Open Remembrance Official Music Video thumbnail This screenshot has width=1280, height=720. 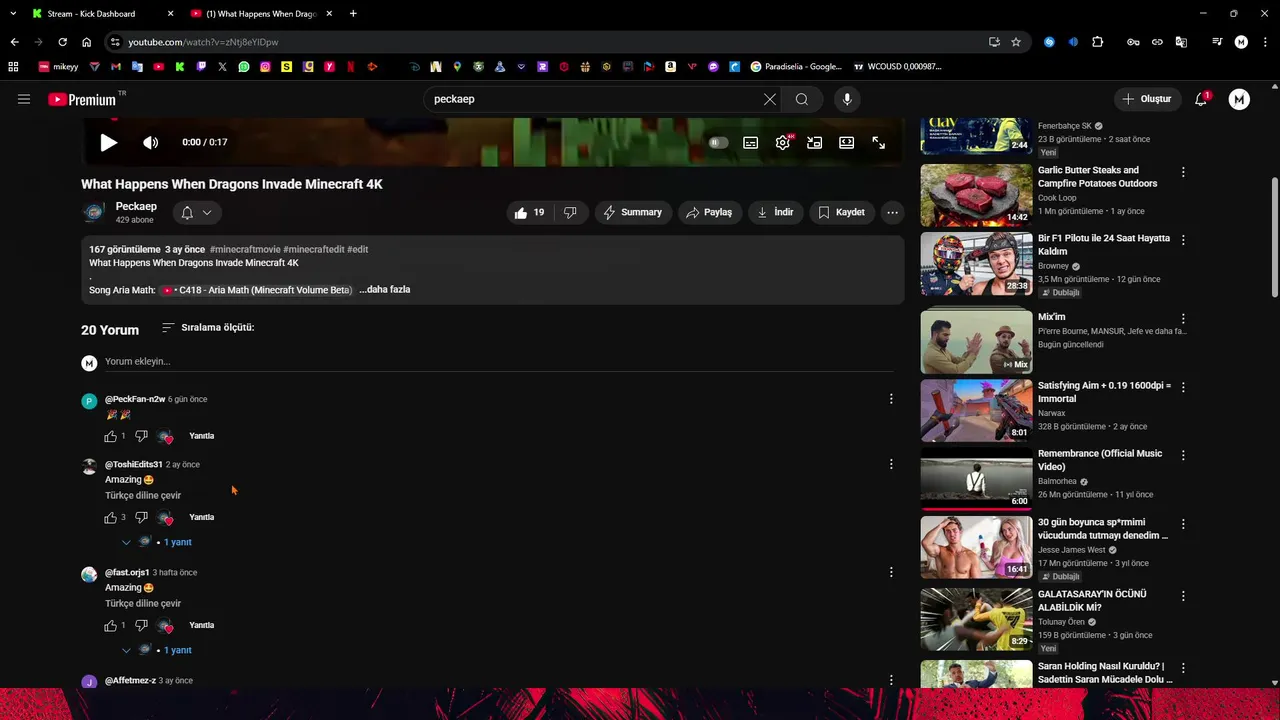click(x=976, y=479)
